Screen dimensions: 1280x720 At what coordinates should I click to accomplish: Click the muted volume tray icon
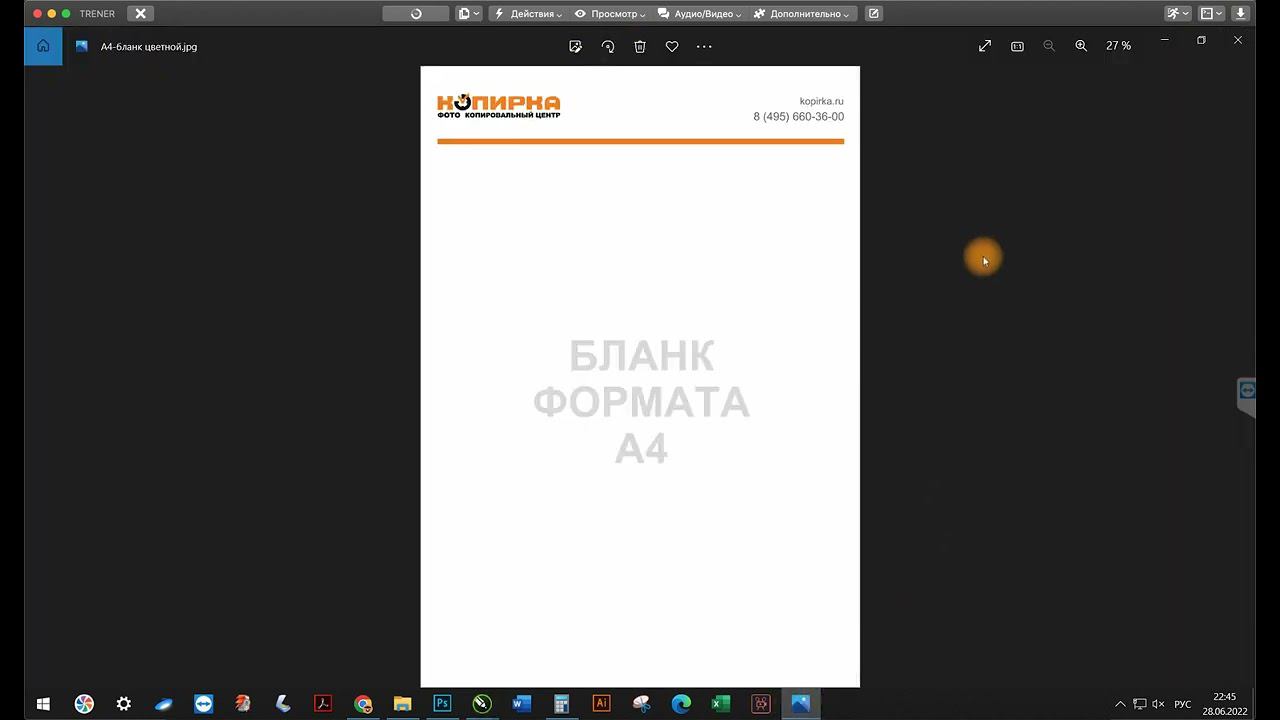(1158, 704)
